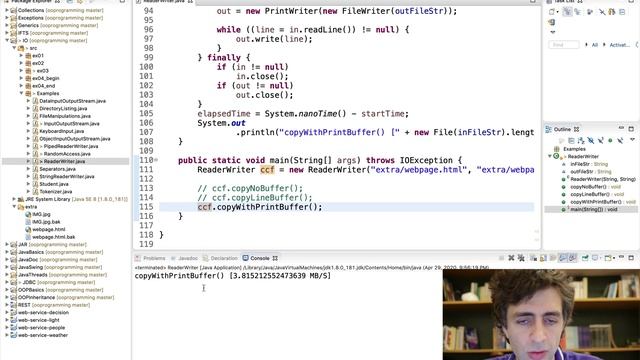Select the web-service-weather project
This screenshot has height=360, width=640.
coord(43,335)
